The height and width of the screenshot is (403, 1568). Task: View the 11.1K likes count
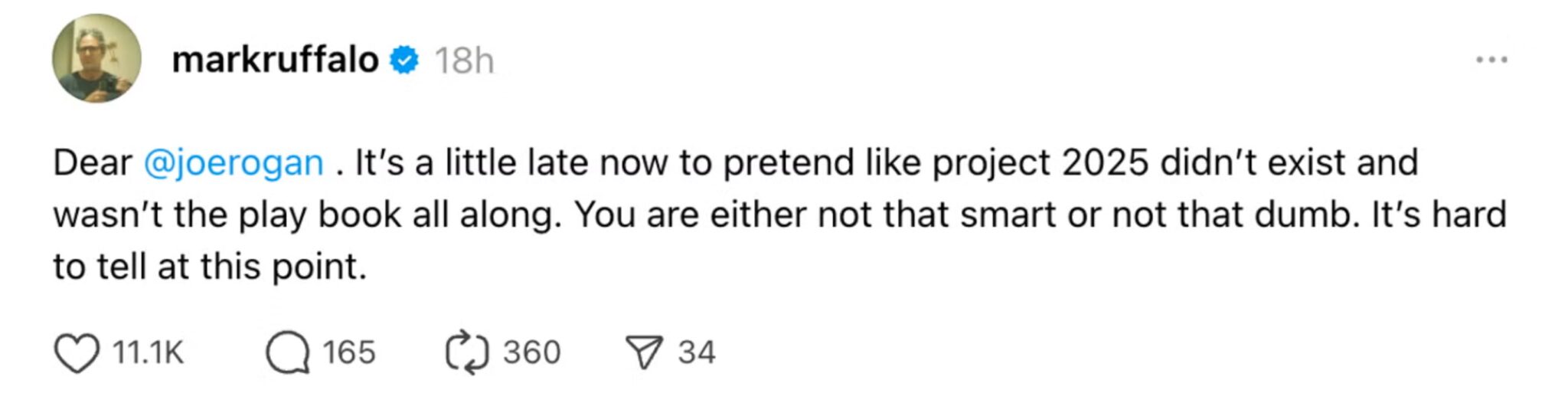[148, 353]
